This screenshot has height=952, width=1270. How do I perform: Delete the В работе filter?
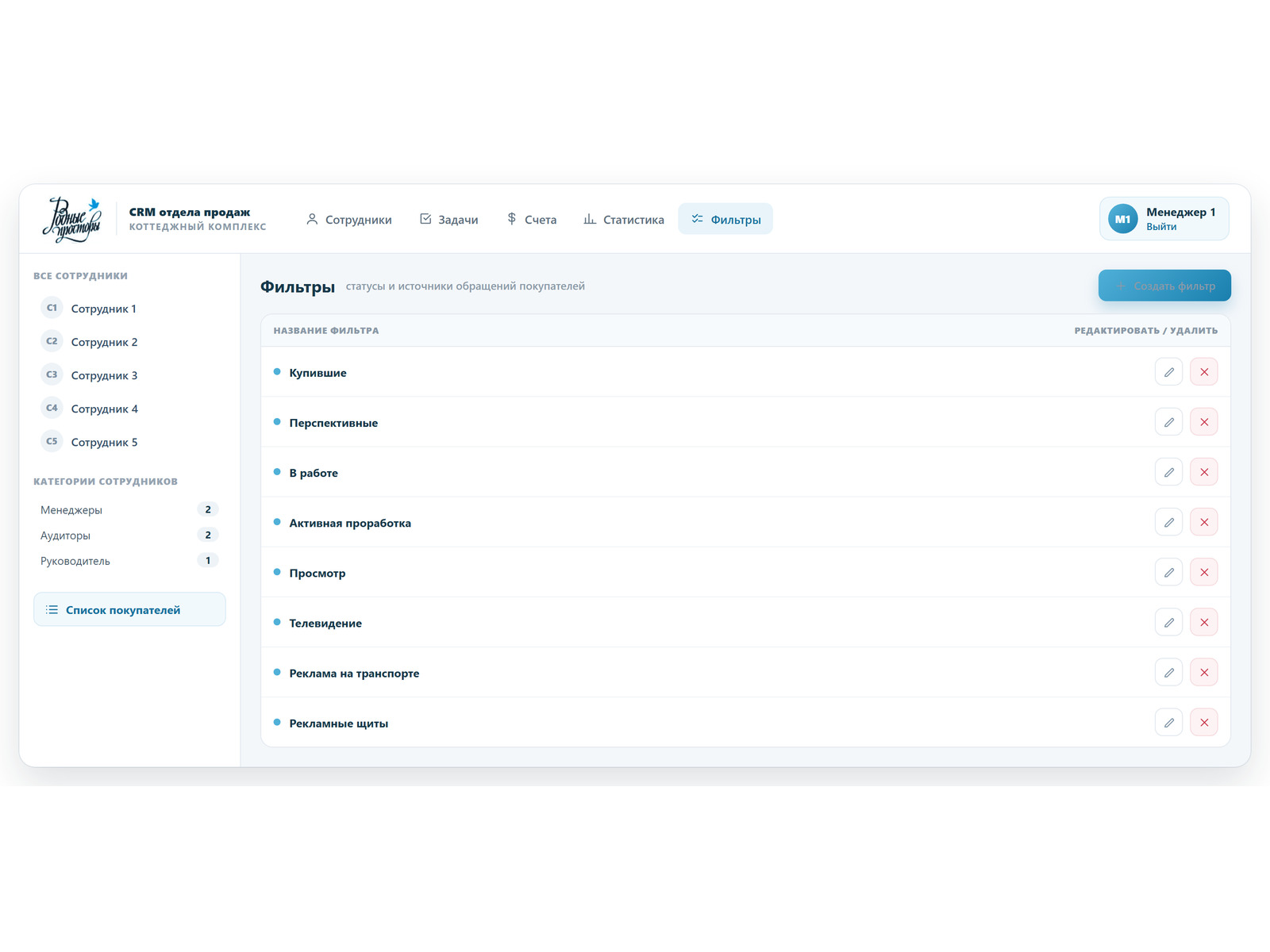click(1204, 472)
